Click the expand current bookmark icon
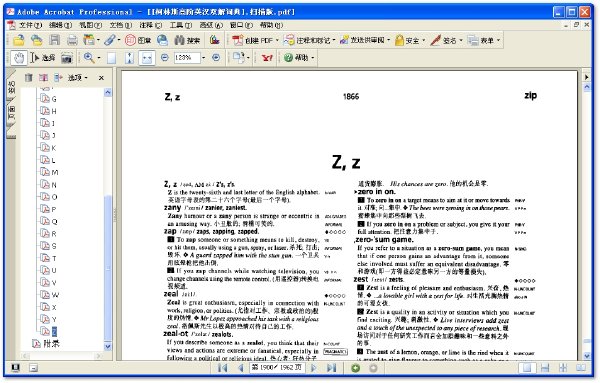This screenshot has height=383, width=600. [x=58, y=78]
